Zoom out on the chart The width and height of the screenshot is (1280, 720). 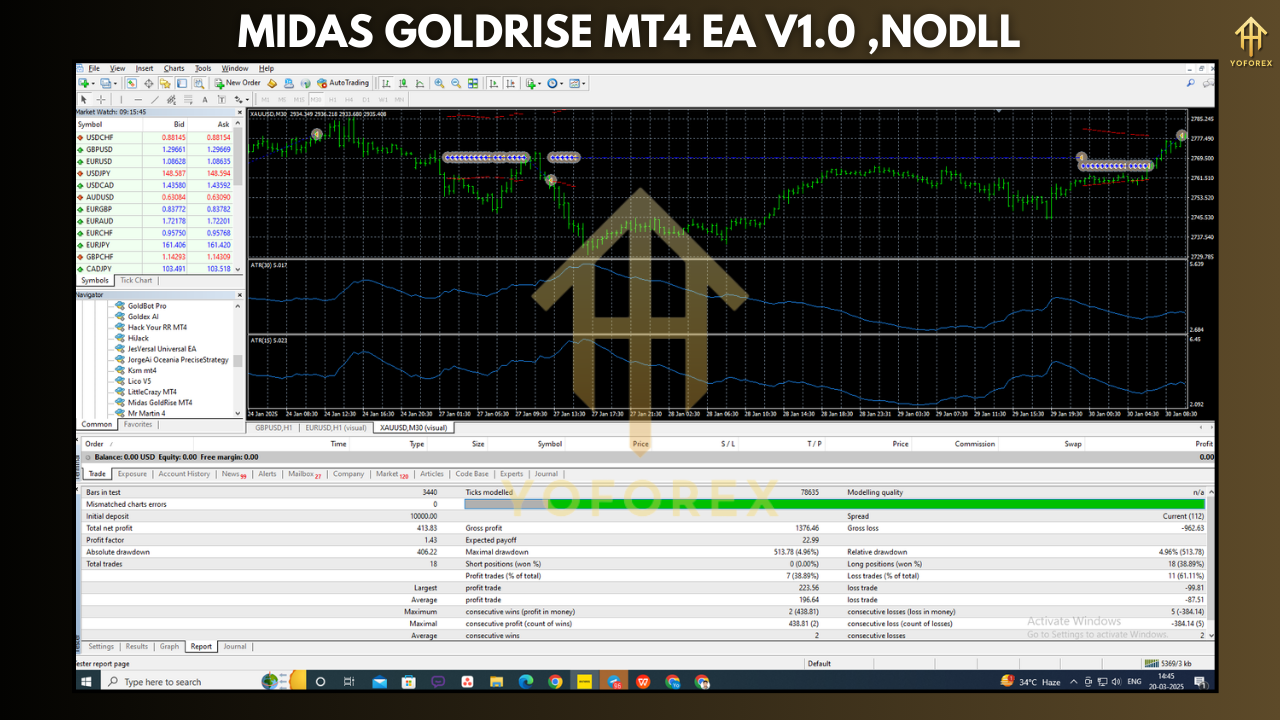(456, 83)
